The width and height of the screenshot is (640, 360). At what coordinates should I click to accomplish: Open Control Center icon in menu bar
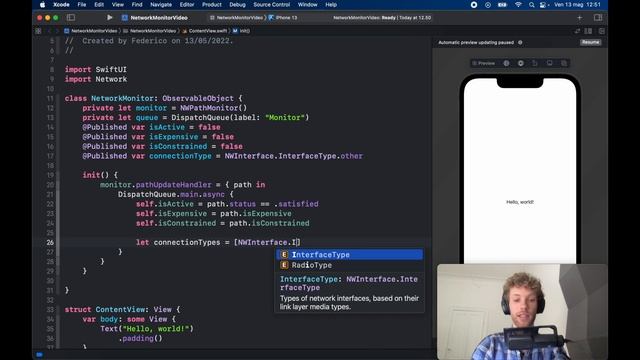tap(543, 5)
